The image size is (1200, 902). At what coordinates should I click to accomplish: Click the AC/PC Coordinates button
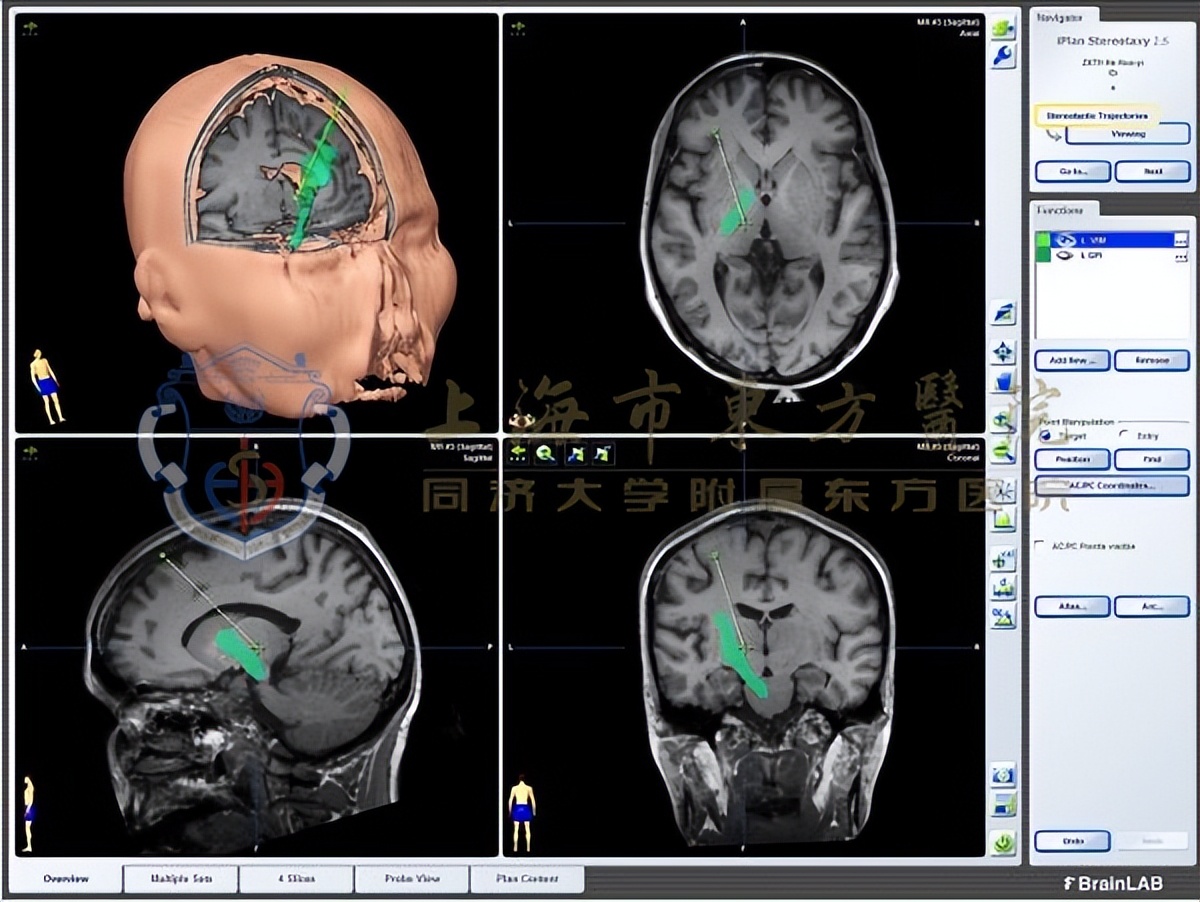[x=1112, y=485]
